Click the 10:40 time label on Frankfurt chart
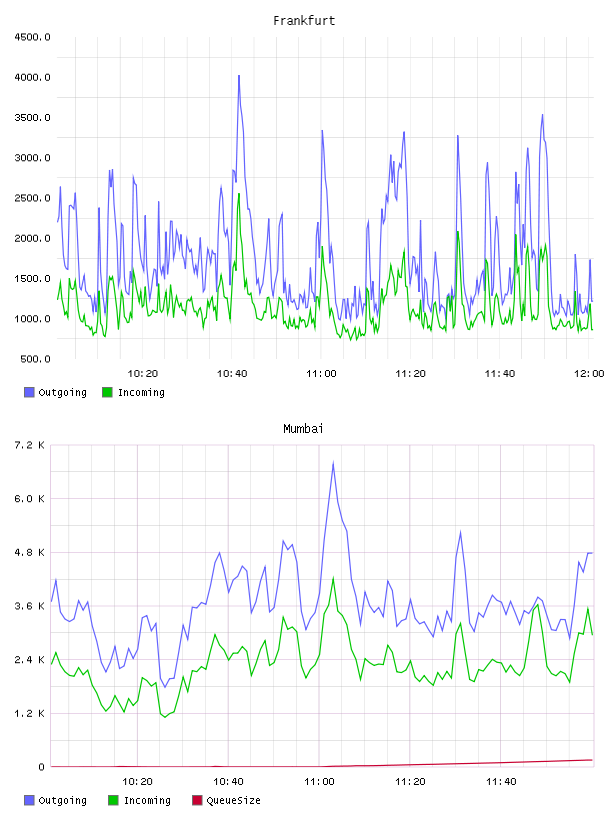The width and height of the screenshot is (608, 816). (x=232, y=374)
